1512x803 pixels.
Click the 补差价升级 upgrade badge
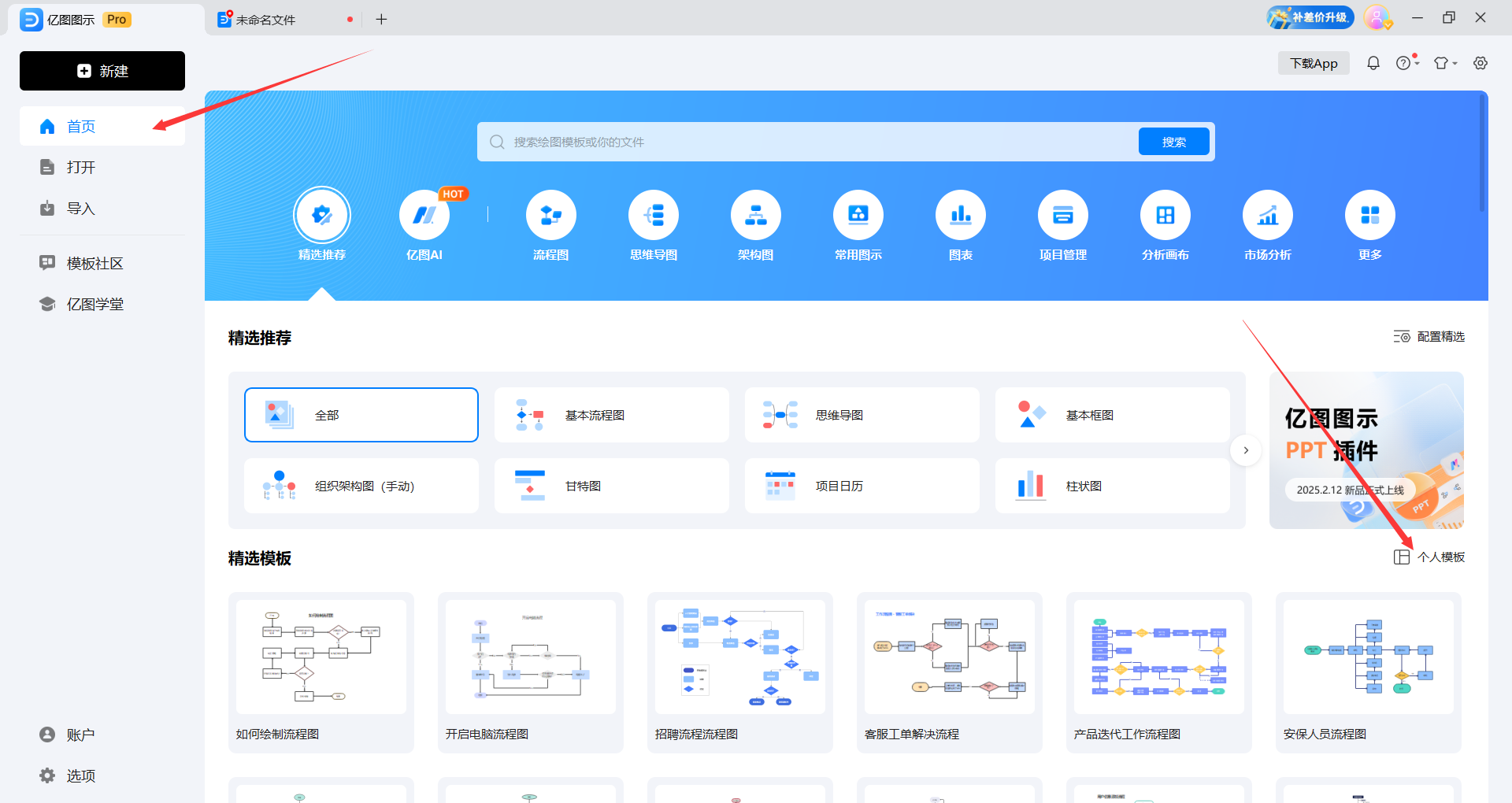tap(1310, 17)
